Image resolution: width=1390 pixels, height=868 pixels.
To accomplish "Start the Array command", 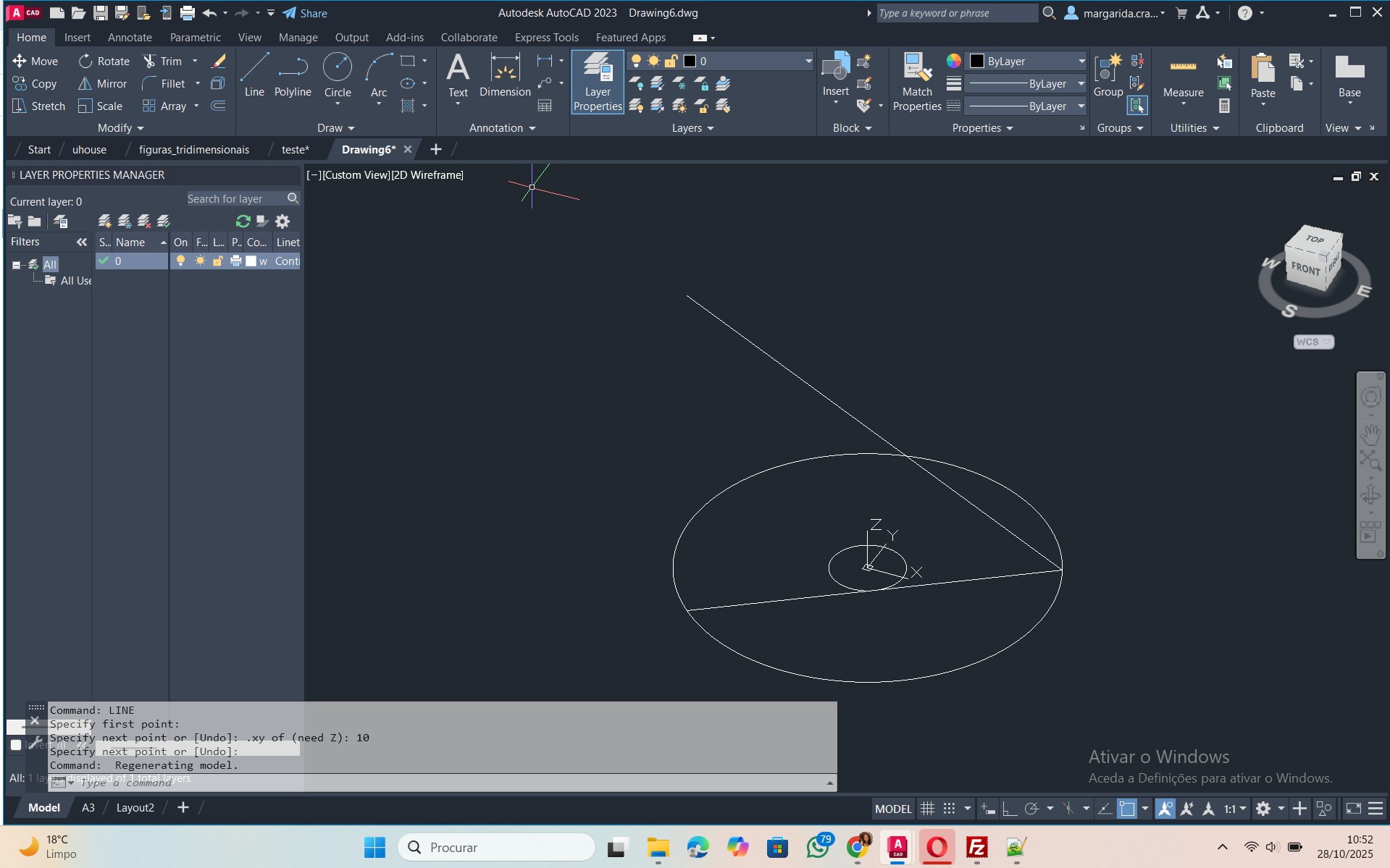I will (x=164, y=106).
